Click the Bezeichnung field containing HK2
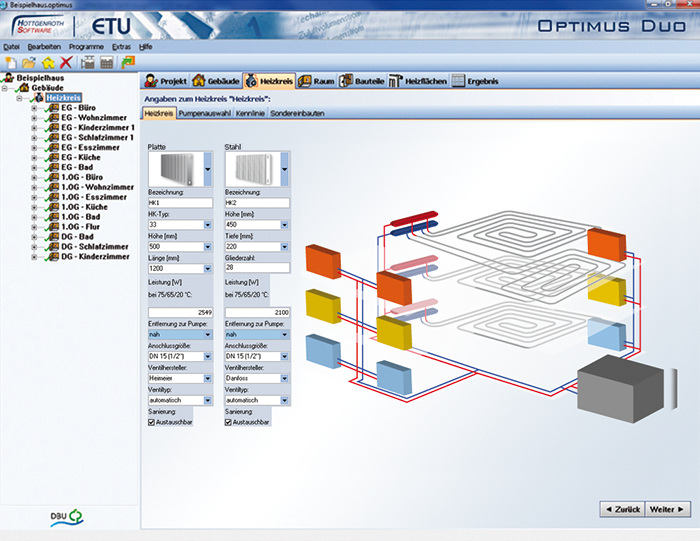Viewport: 700px width, 541px height. pyautogui.click(x=257, y=203)
